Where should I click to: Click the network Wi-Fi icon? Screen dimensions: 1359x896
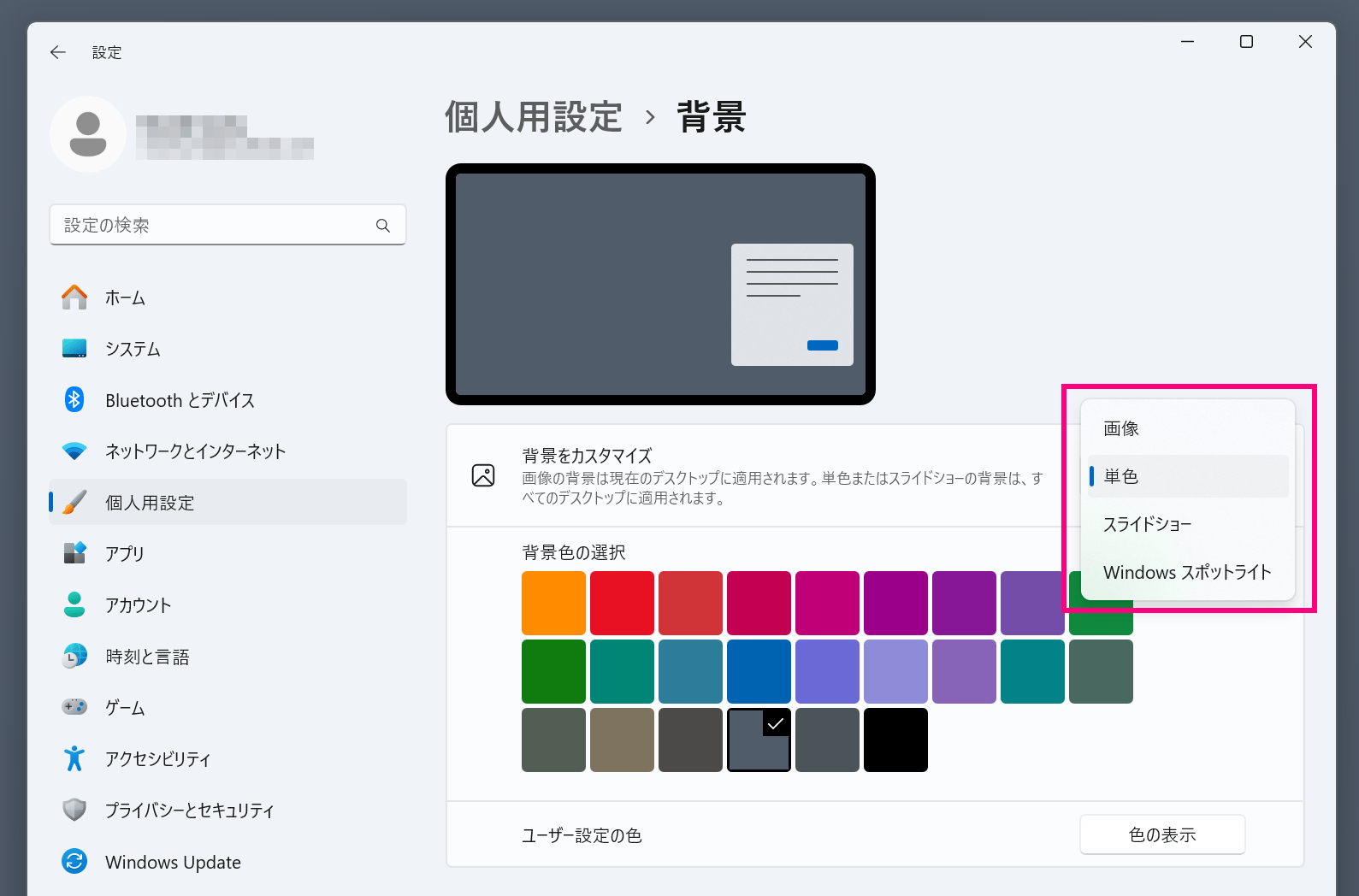point(74,451)
